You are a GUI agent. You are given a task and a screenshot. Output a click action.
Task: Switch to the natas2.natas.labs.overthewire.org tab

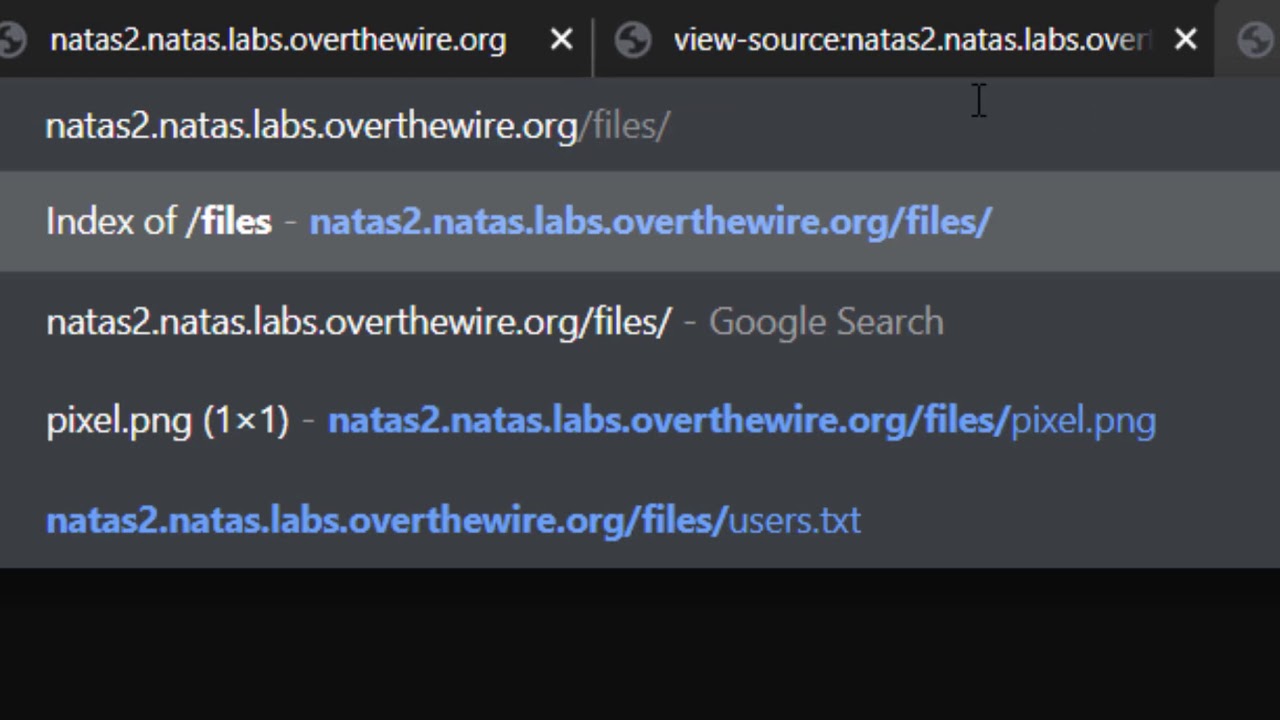coord(278,40)
